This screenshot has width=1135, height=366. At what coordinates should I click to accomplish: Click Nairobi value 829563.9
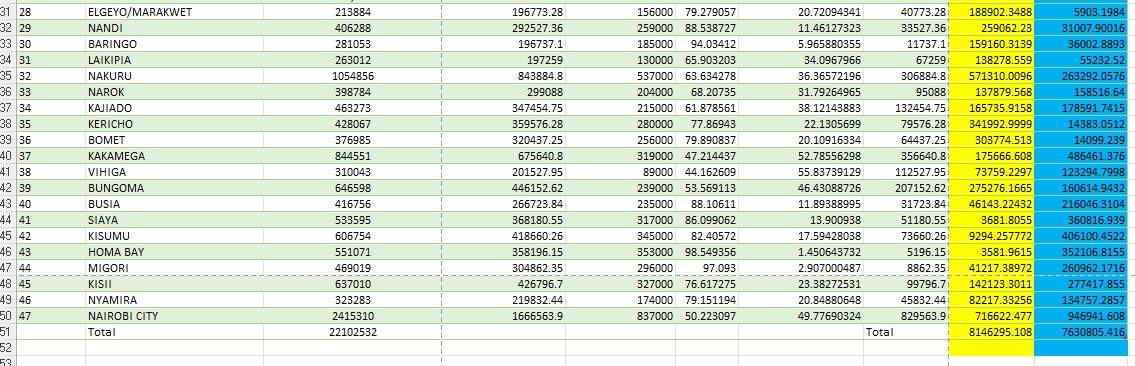(906, 315)
